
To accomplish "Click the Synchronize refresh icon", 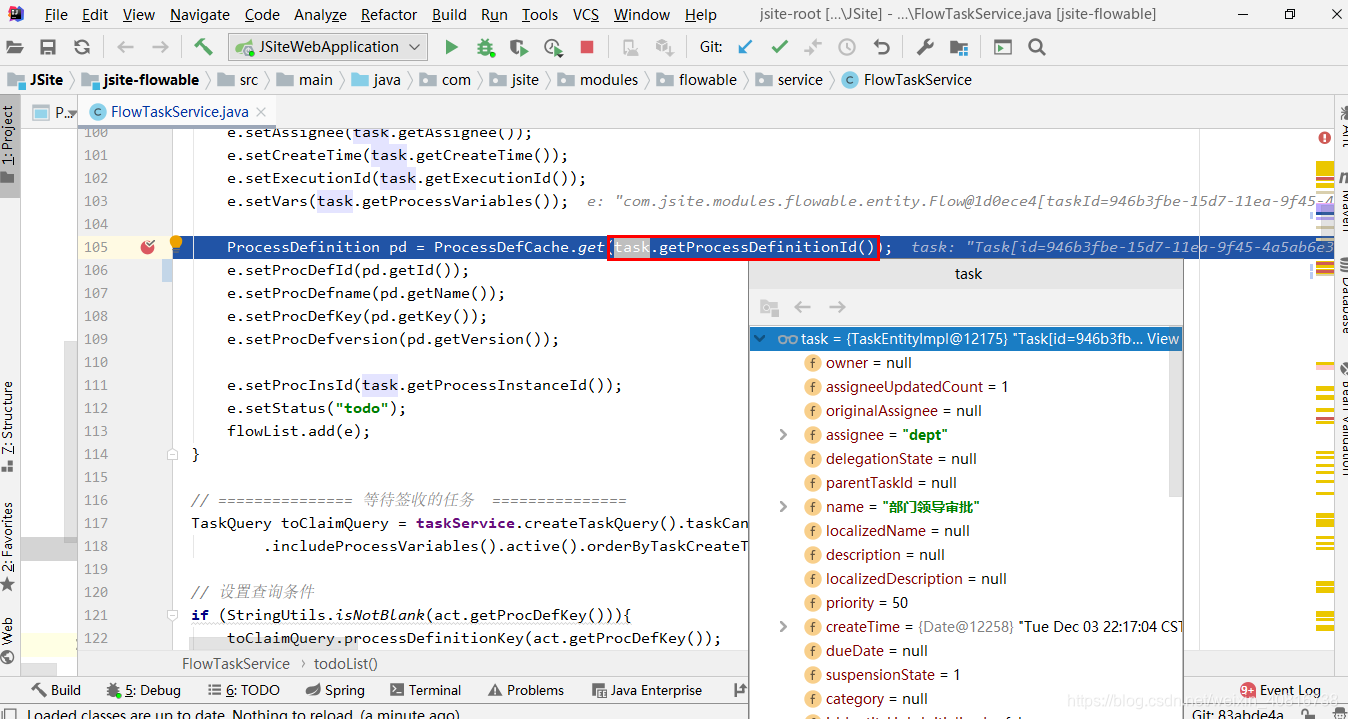I will [82, 47].
